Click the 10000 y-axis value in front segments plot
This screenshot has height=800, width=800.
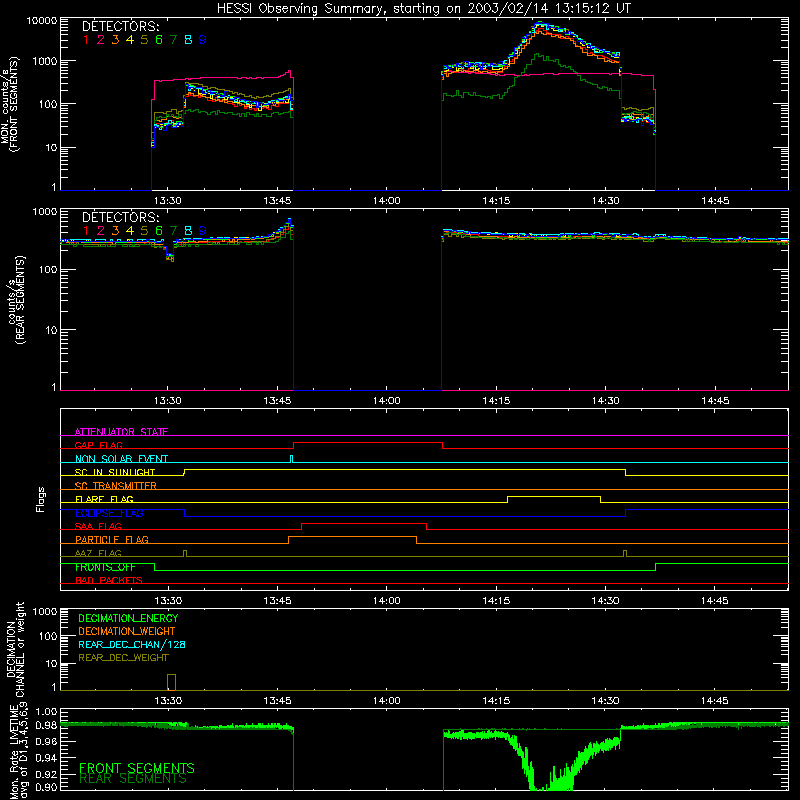[x=41, y=21]
